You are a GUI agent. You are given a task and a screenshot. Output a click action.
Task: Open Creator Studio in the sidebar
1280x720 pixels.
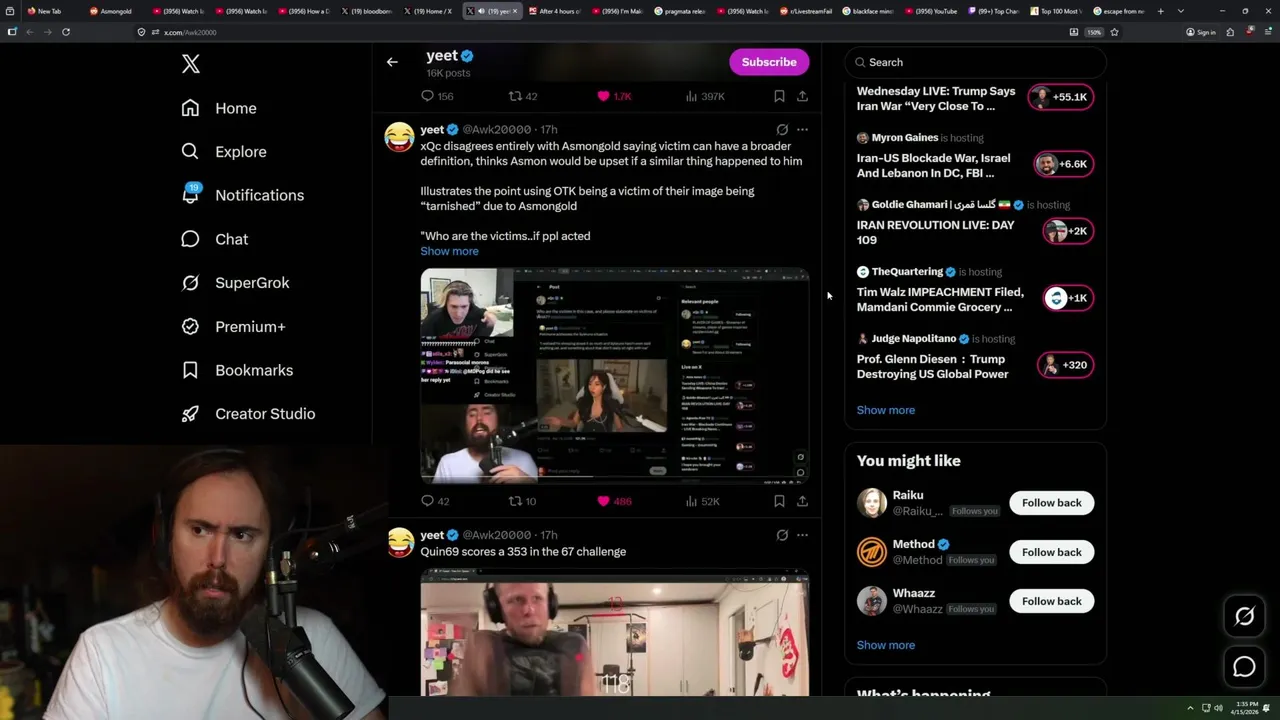tap(248, 414)
